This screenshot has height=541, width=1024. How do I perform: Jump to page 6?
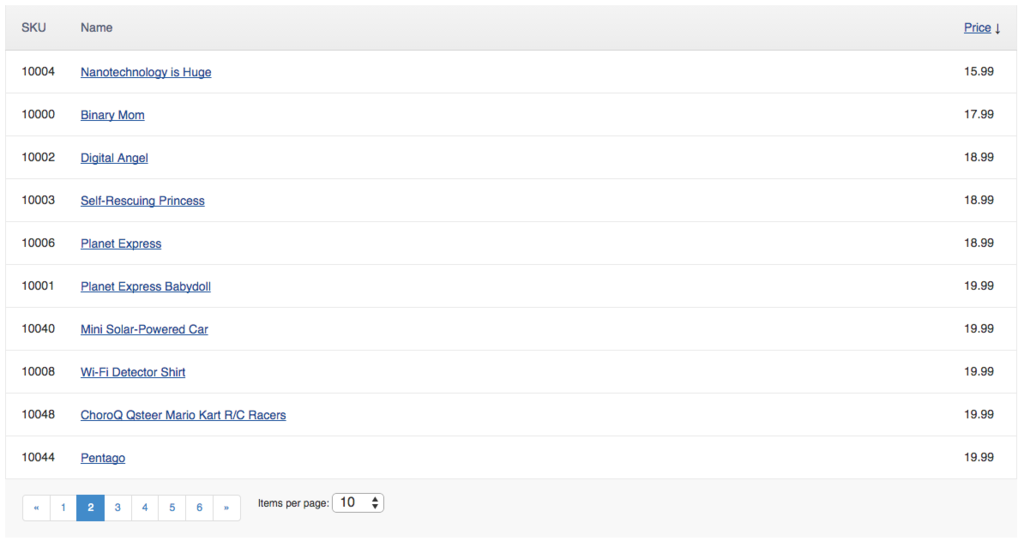pos(200,508)
